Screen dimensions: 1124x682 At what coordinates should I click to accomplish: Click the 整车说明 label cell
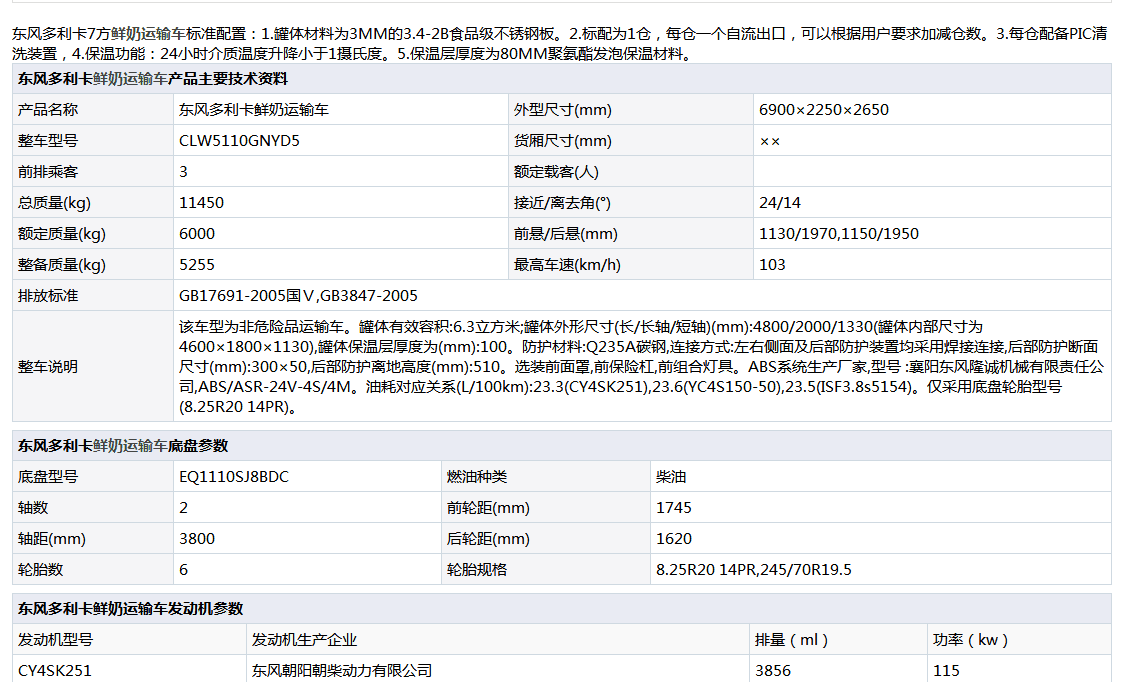coord(93,366)
